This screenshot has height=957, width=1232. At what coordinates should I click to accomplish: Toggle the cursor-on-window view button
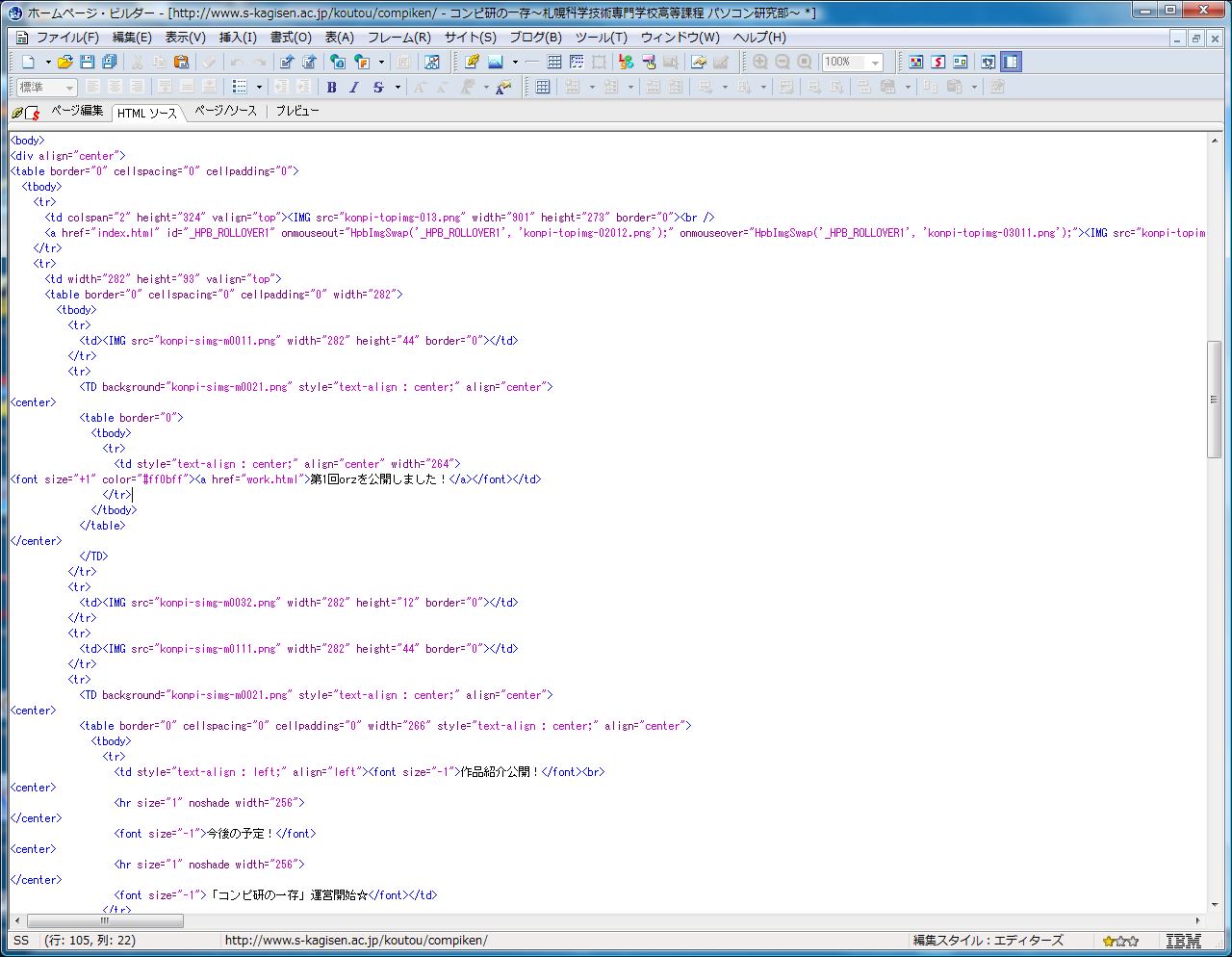click(988, 62)
